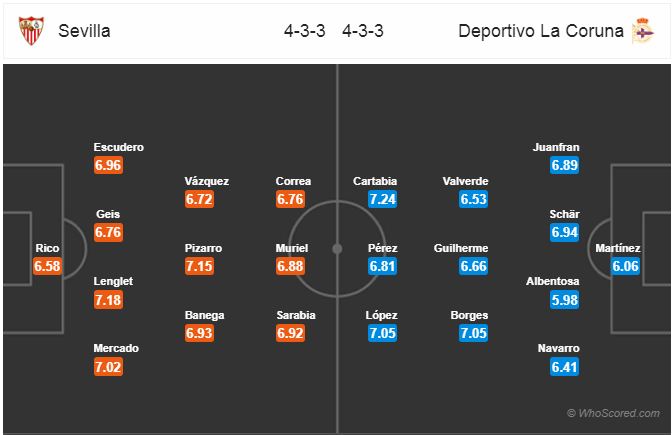Select Sevilla's 4-3-3 formation label
The image size is (672, 435).
click(x=305, y=31)
